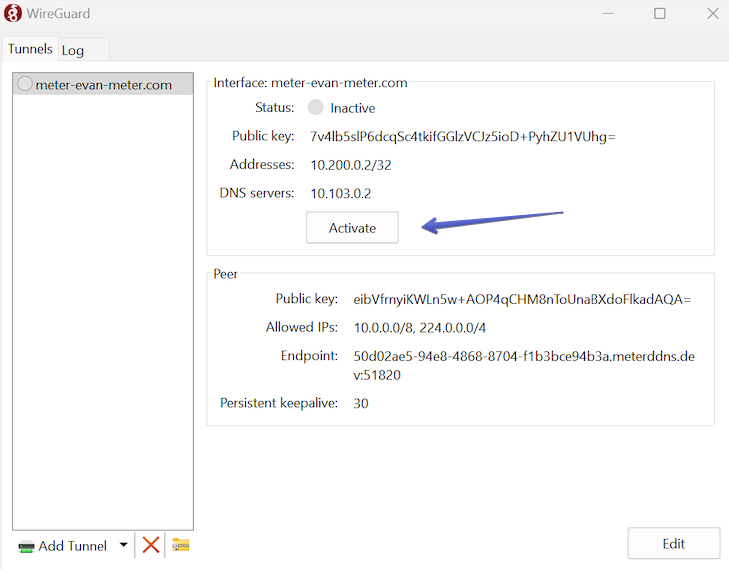The height and width of the screenshot is (569, 729).
Task: Minimize the WireGuard window
Action: (606, 14)
